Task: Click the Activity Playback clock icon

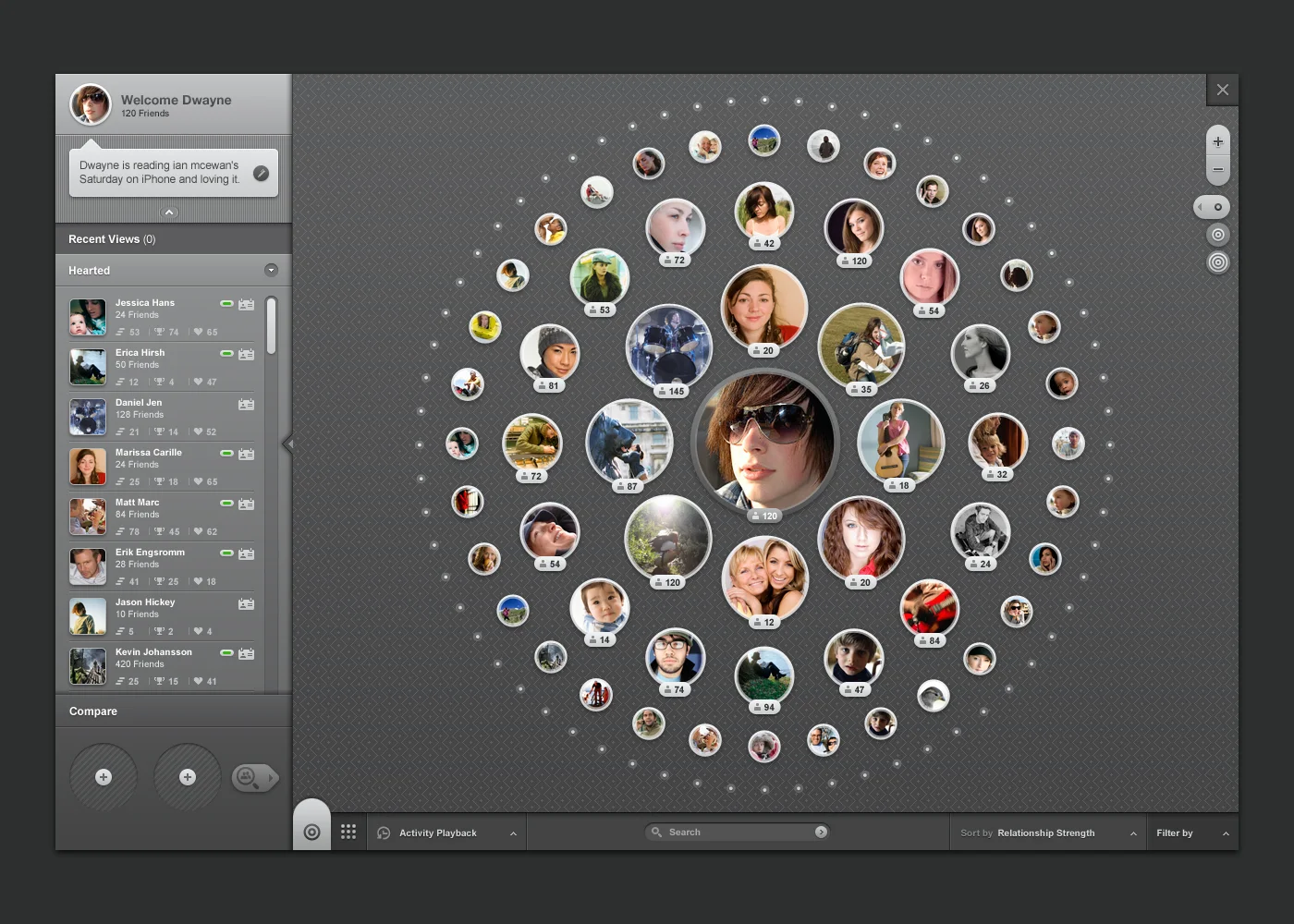Action: pos(384,833)
